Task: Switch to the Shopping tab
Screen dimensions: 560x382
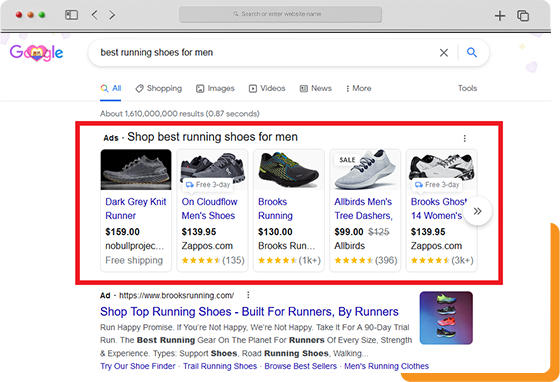Action: tap(159, 88)
